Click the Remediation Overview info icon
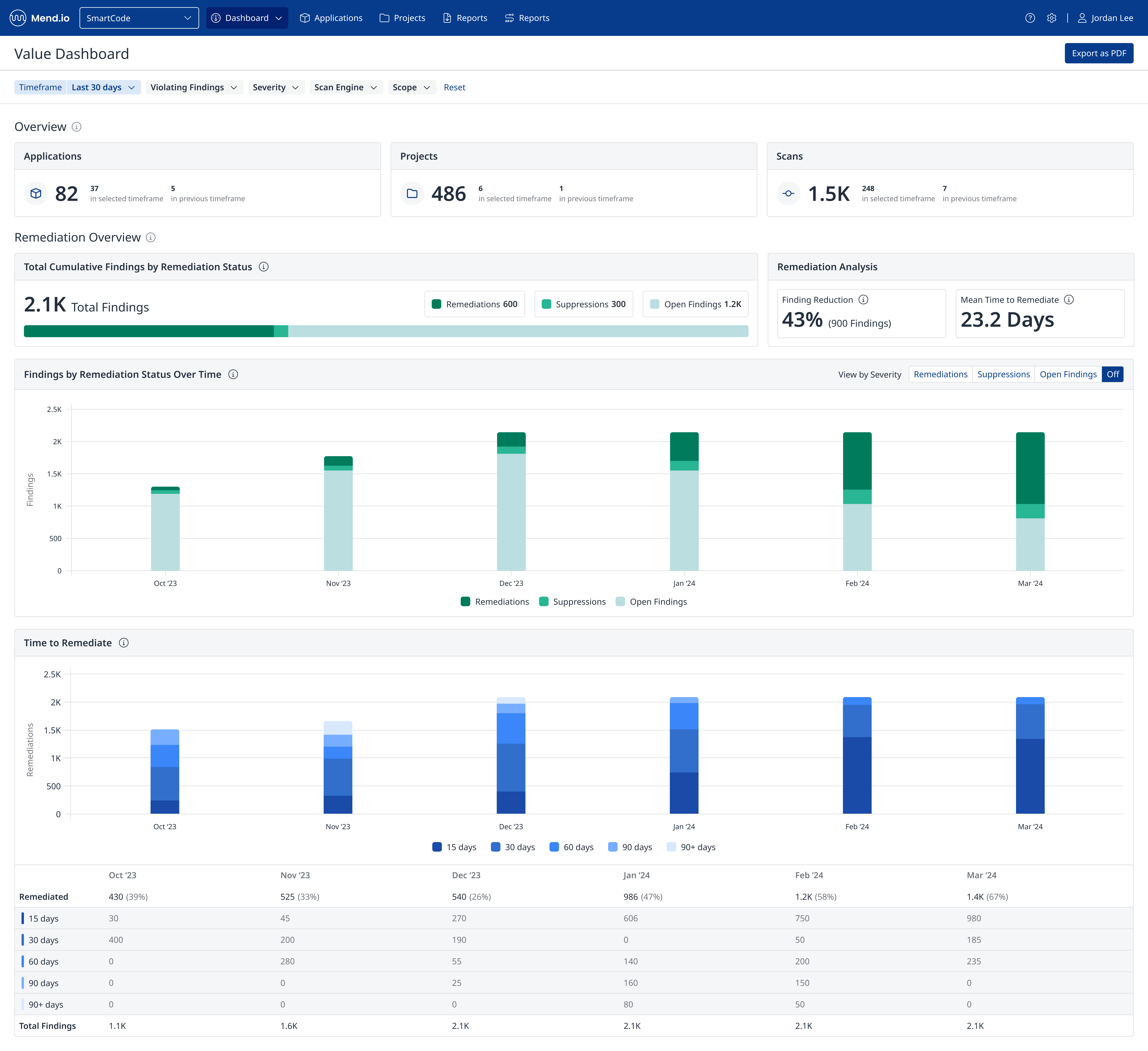 (x=151, y=237)
